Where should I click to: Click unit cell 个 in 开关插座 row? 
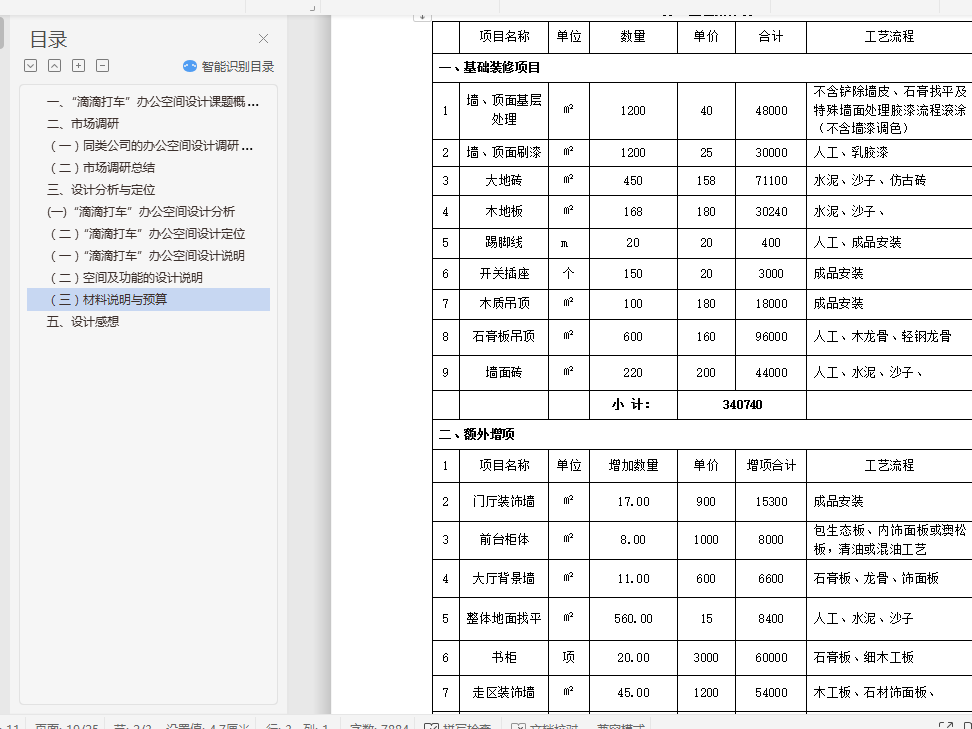click(x=568, y=273)
